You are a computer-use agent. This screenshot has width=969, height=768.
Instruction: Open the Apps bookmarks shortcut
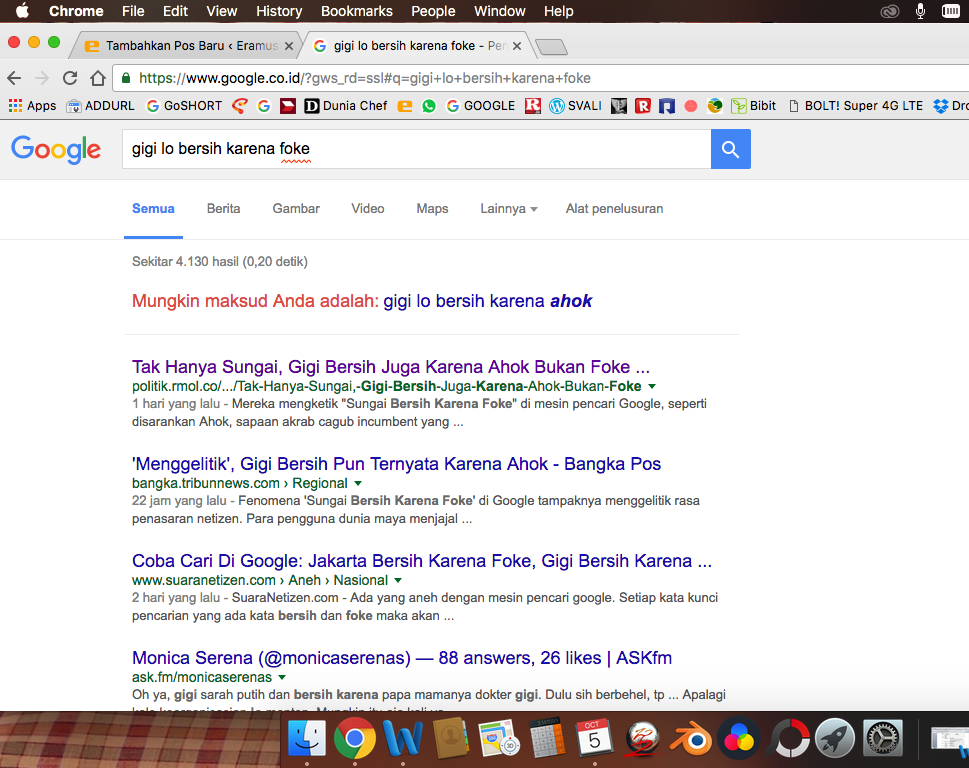tap(33, 106)
